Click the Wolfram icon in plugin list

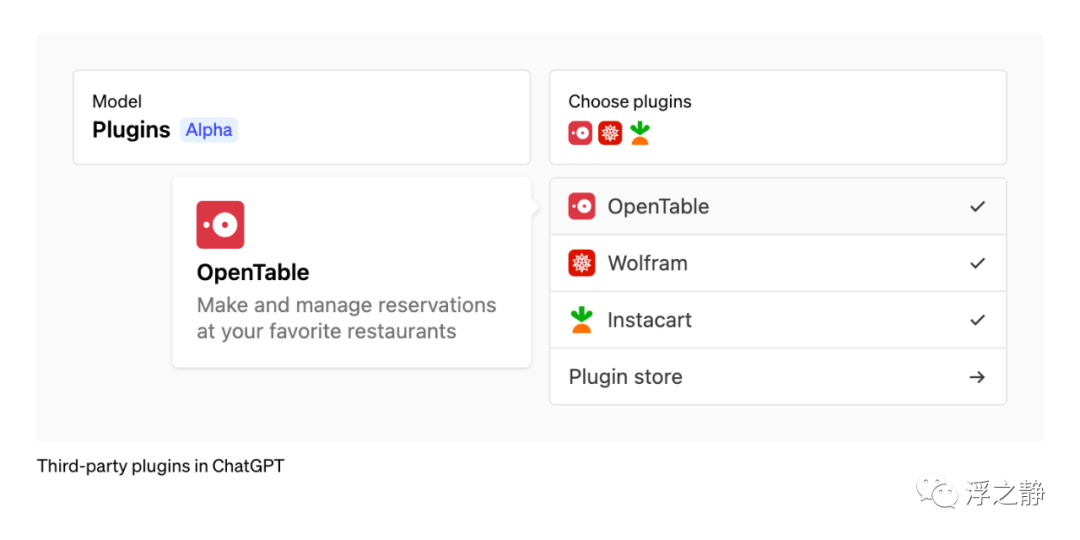pos(581,263)
